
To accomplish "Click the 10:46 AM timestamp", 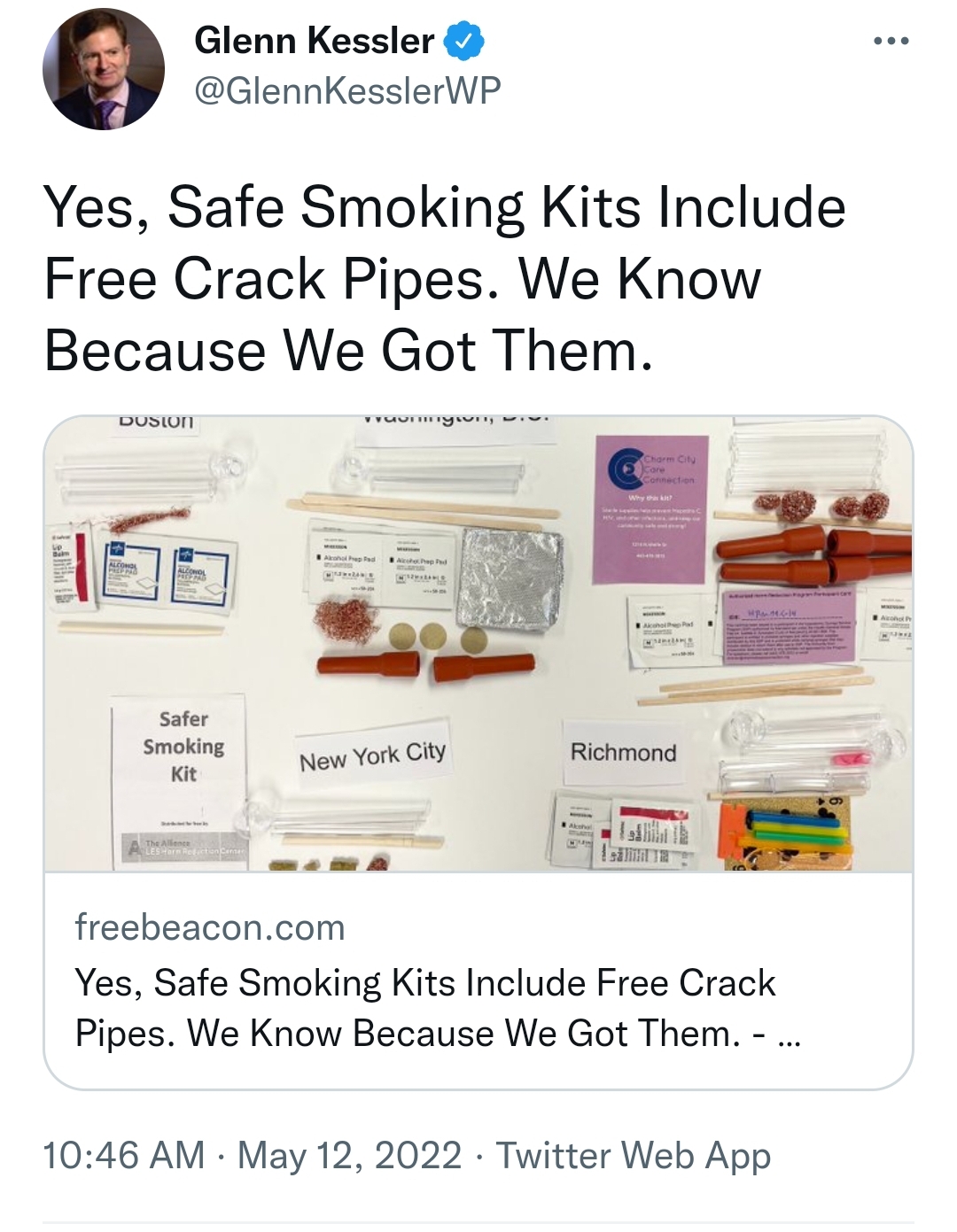I will (x=123, y=1155).
